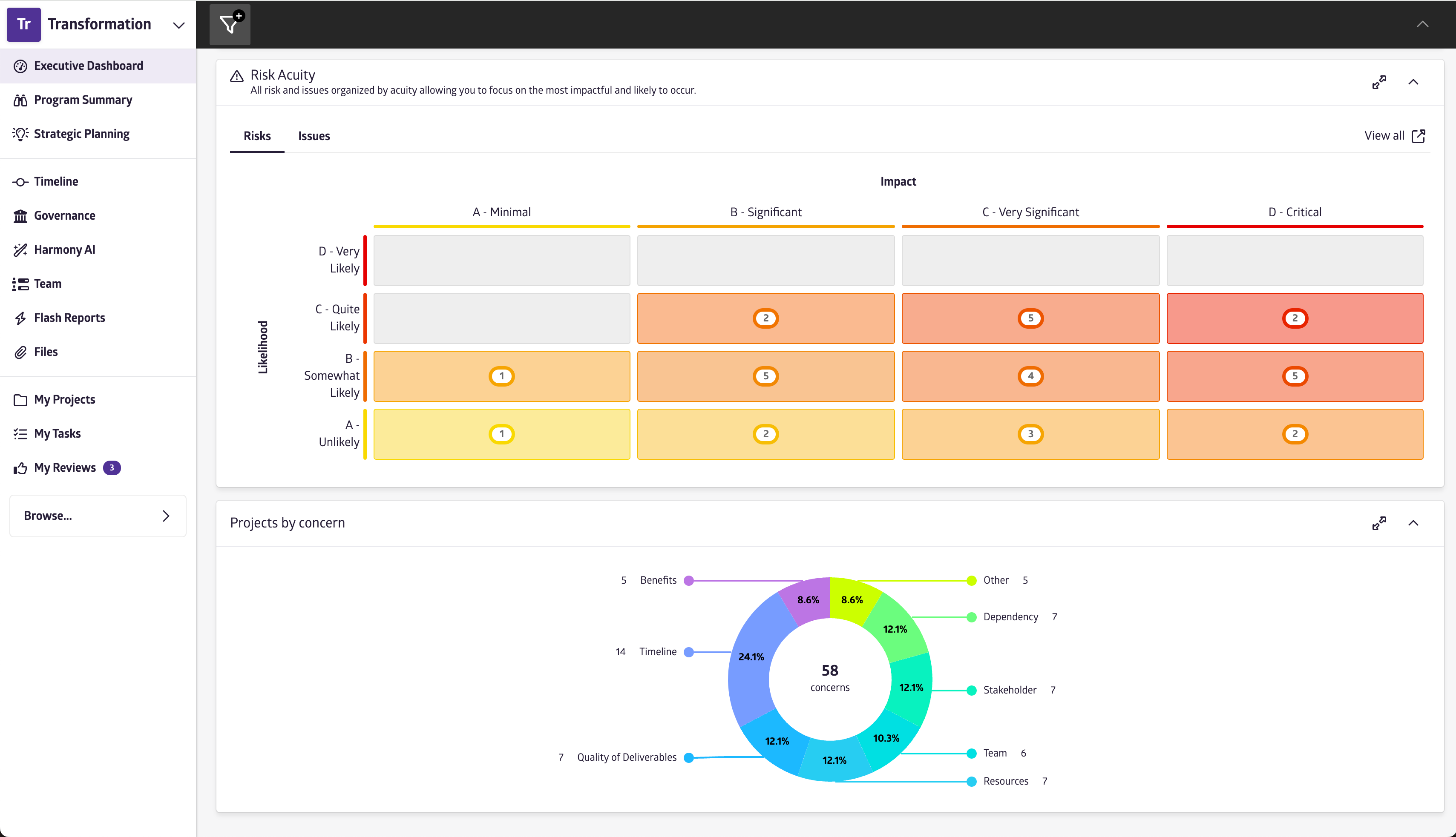Open Flash Reports from the sidebar
Screen dimensions: 1456x837
point(69,318)
